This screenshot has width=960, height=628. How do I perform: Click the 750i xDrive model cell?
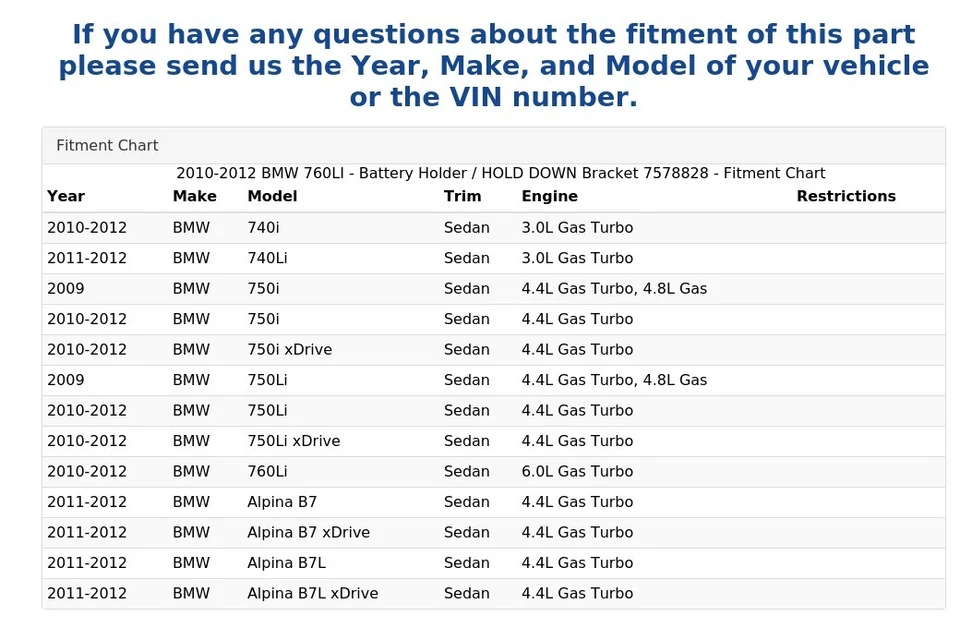pyautogui.click(x=289, y=349)
